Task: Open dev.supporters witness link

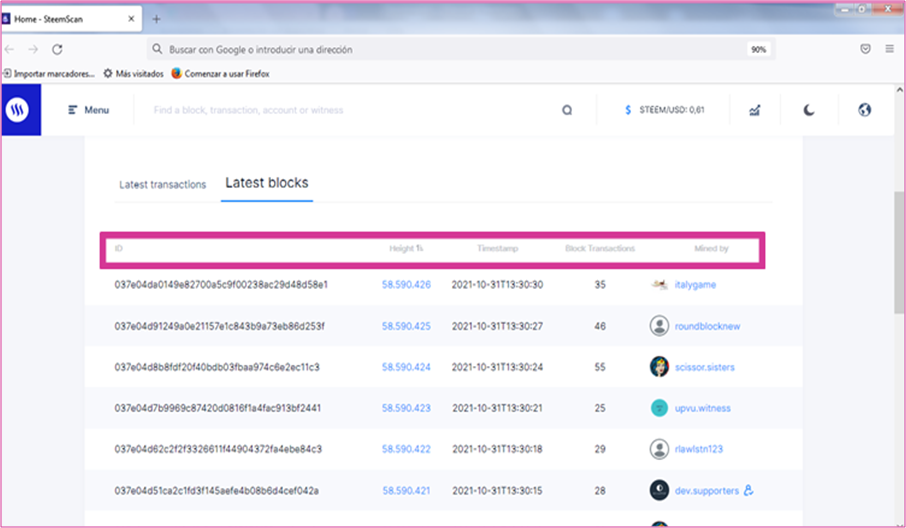Action: tap(707, 491)
